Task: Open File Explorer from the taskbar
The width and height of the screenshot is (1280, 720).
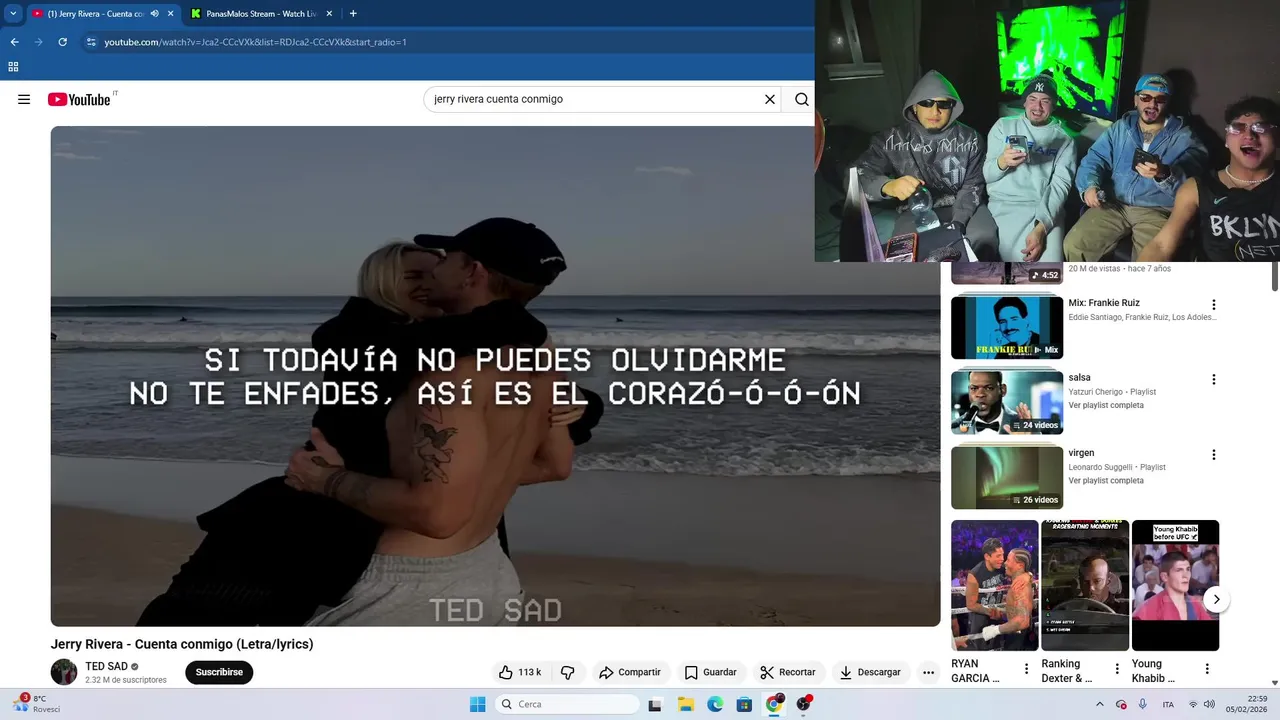Action: click(x=685, y=704)
